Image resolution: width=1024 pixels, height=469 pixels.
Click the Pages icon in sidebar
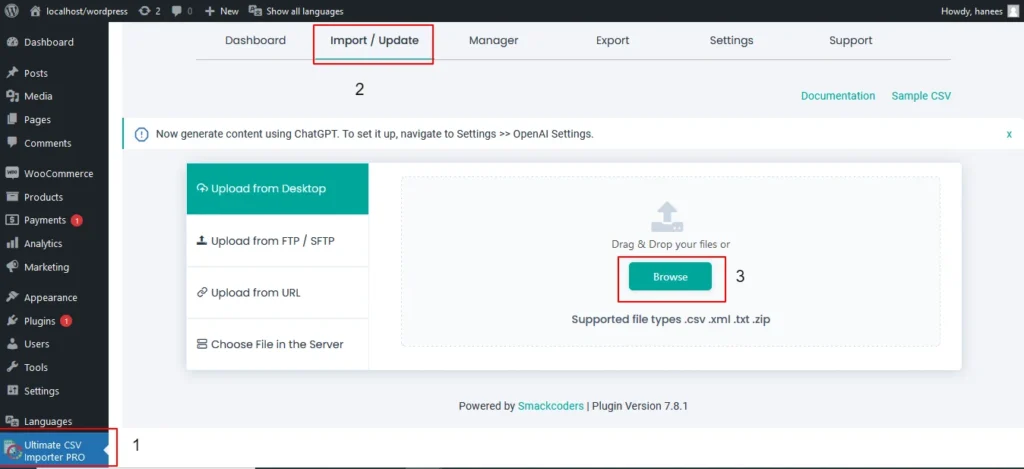point(12,120)
